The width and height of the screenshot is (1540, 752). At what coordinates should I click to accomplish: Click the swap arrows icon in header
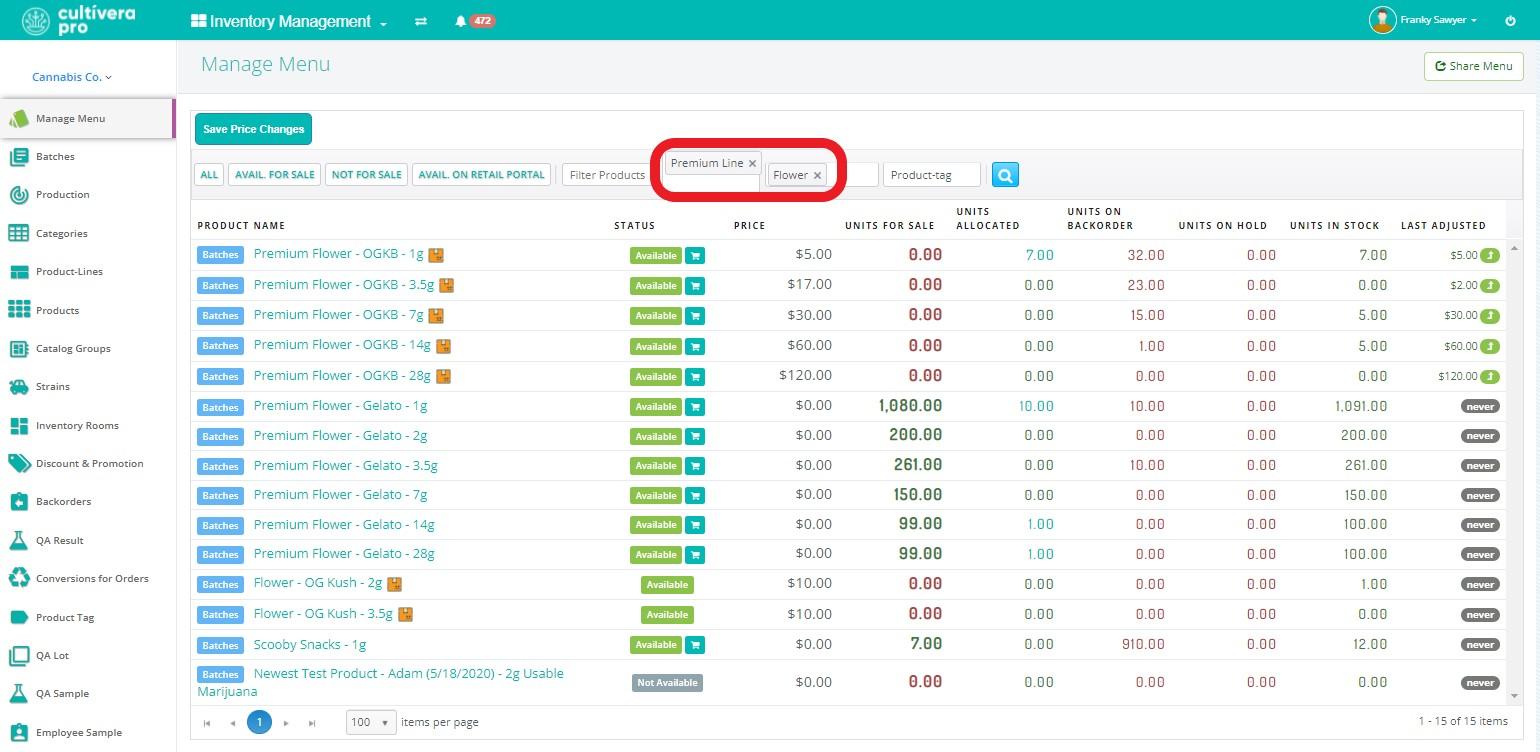click(x=421, y=21)
